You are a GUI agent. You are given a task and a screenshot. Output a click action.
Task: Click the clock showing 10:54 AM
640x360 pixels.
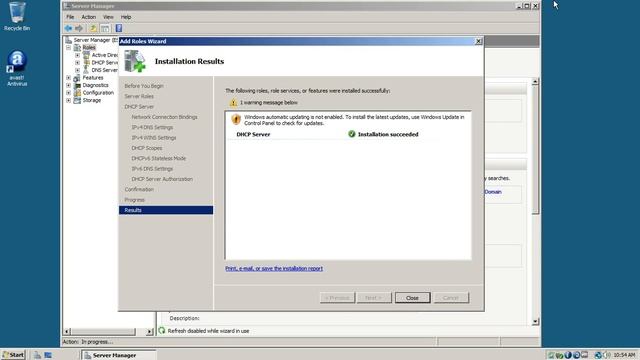pyautogui.click(x=624, y=355)
